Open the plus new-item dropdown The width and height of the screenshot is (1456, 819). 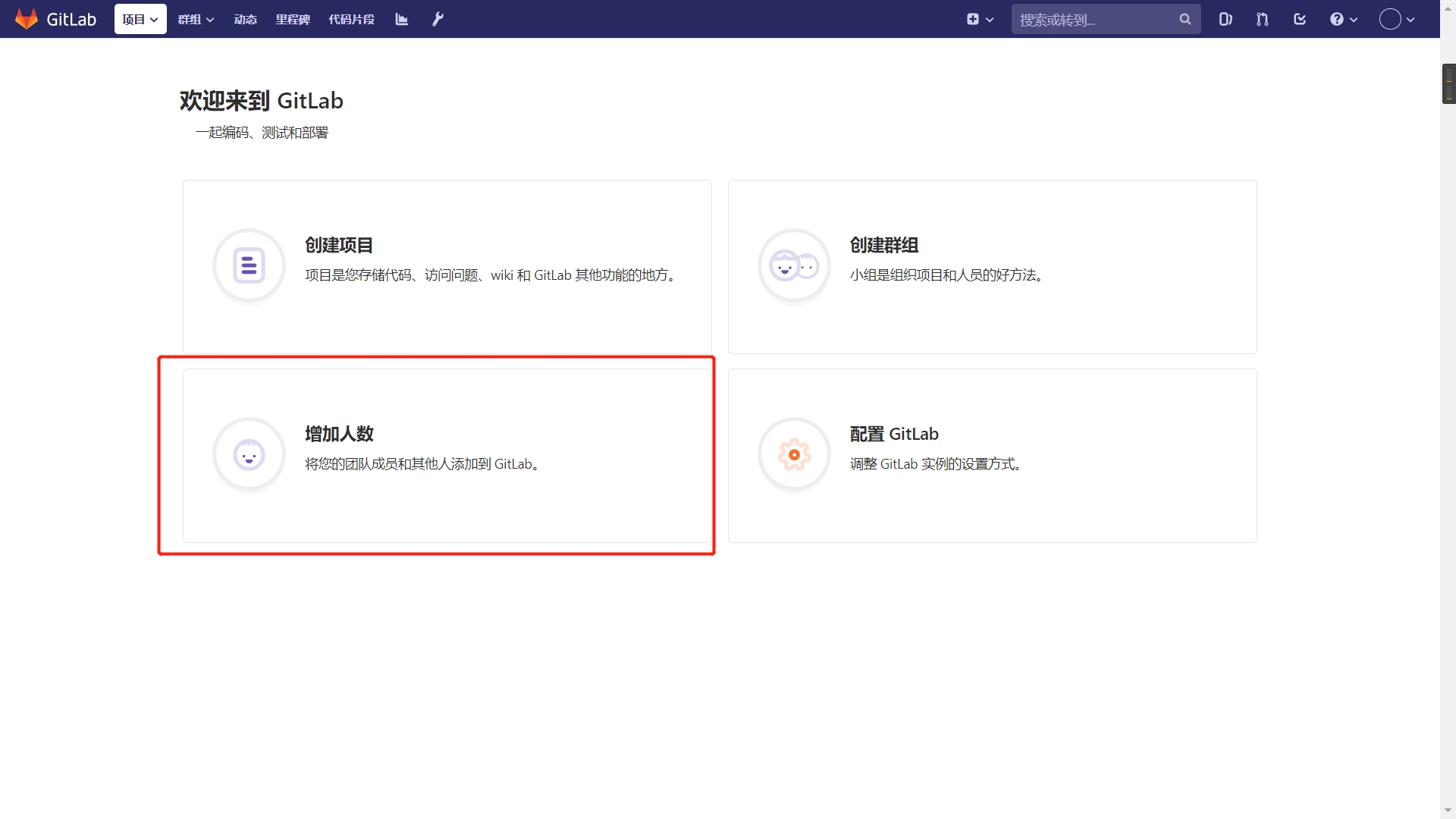point(980,20)
